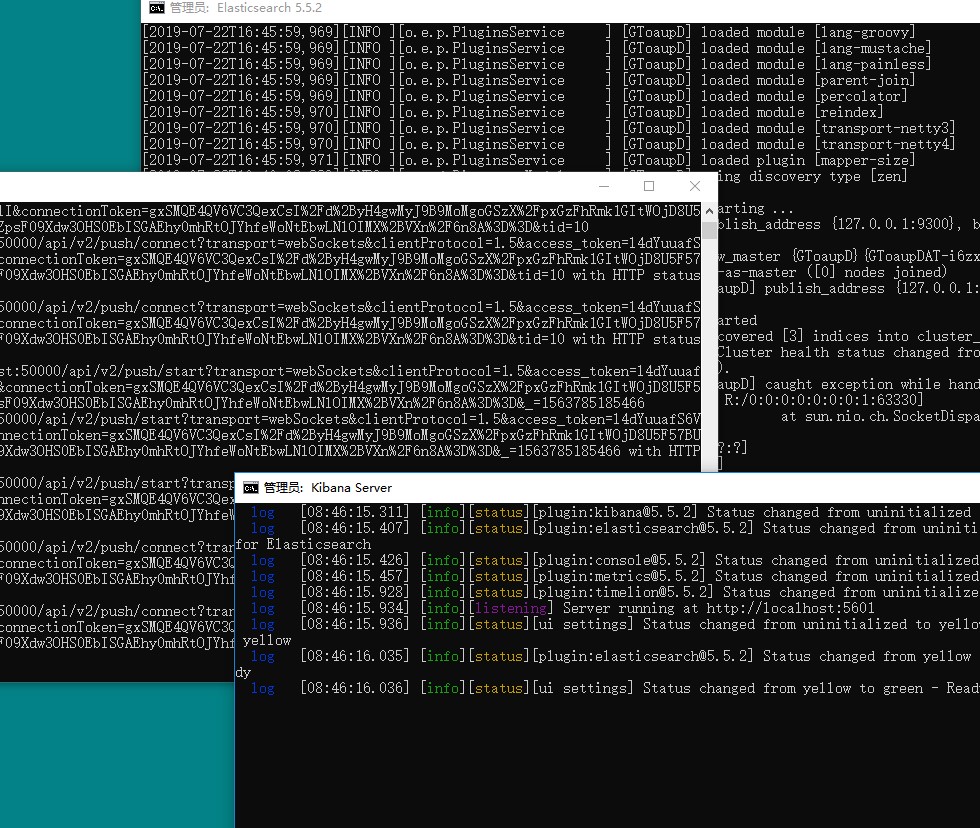Click the [reindex] module line
The width and height of the screenshot is (980, 828).
click(x=513, y=112)
